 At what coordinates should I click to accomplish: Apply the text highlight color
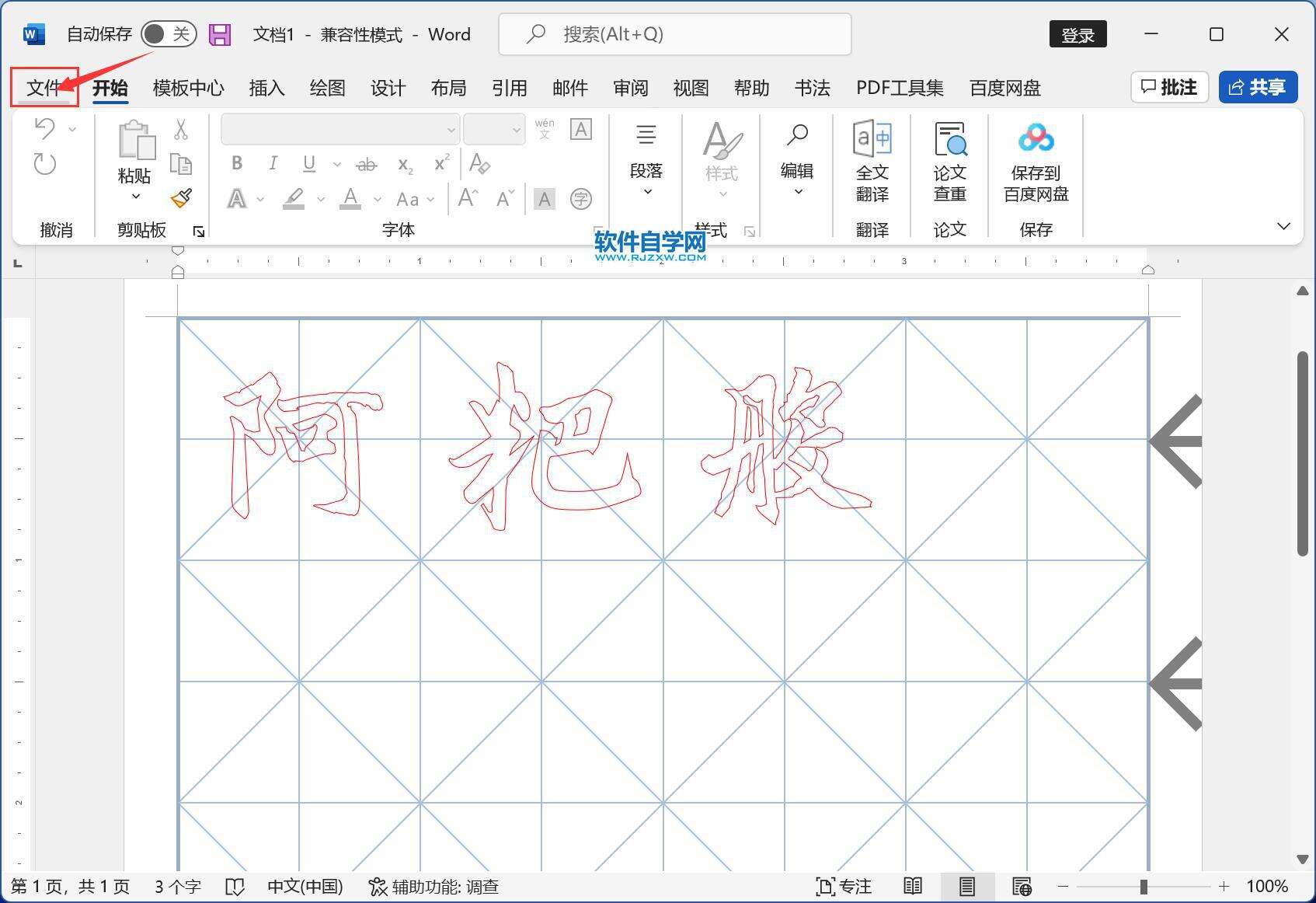(294, 199)
